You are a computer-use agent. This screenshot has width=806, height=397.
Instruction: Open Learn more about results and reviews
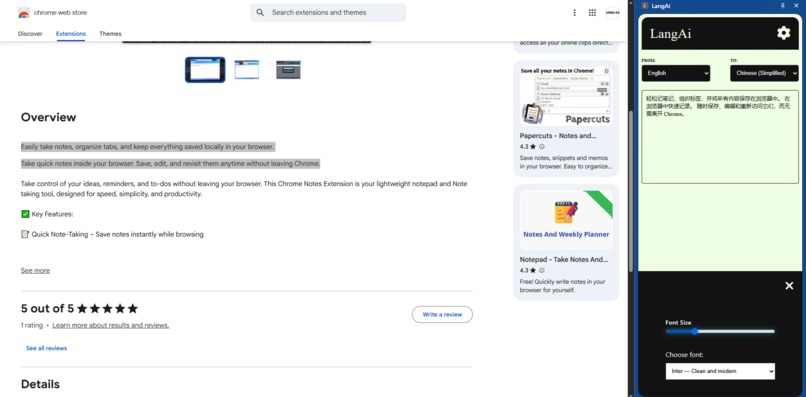point(111,325)
